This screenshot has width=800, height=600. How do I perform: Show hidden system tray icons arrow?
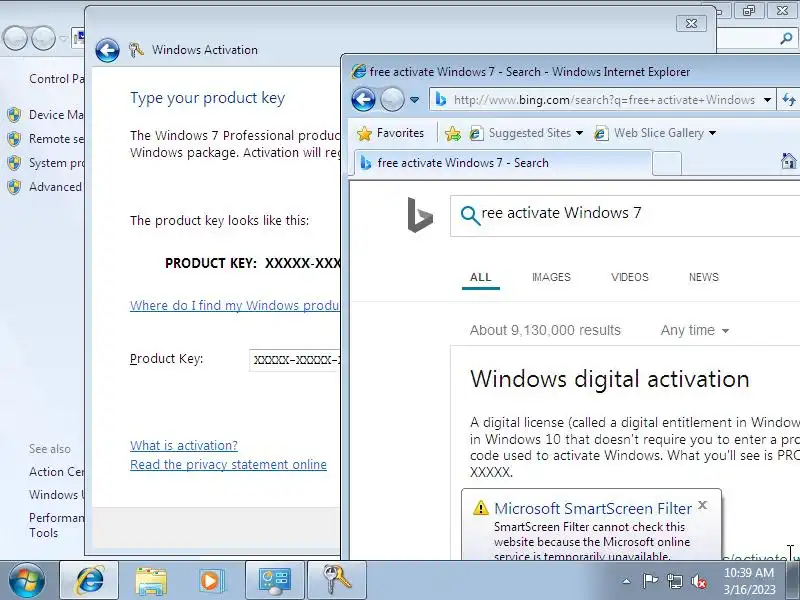point(627,581)
